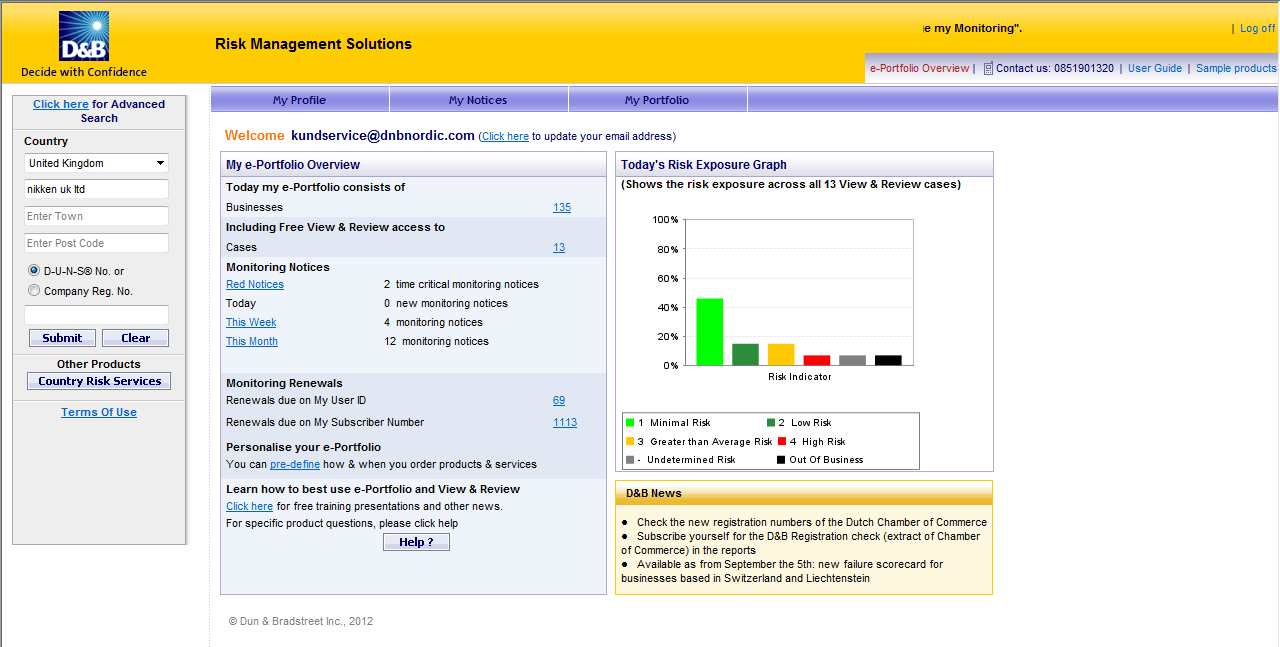Open the 1113 renewals on Subscriber Number
Viewport: 1280px width, 647px height.
[565, 422]
